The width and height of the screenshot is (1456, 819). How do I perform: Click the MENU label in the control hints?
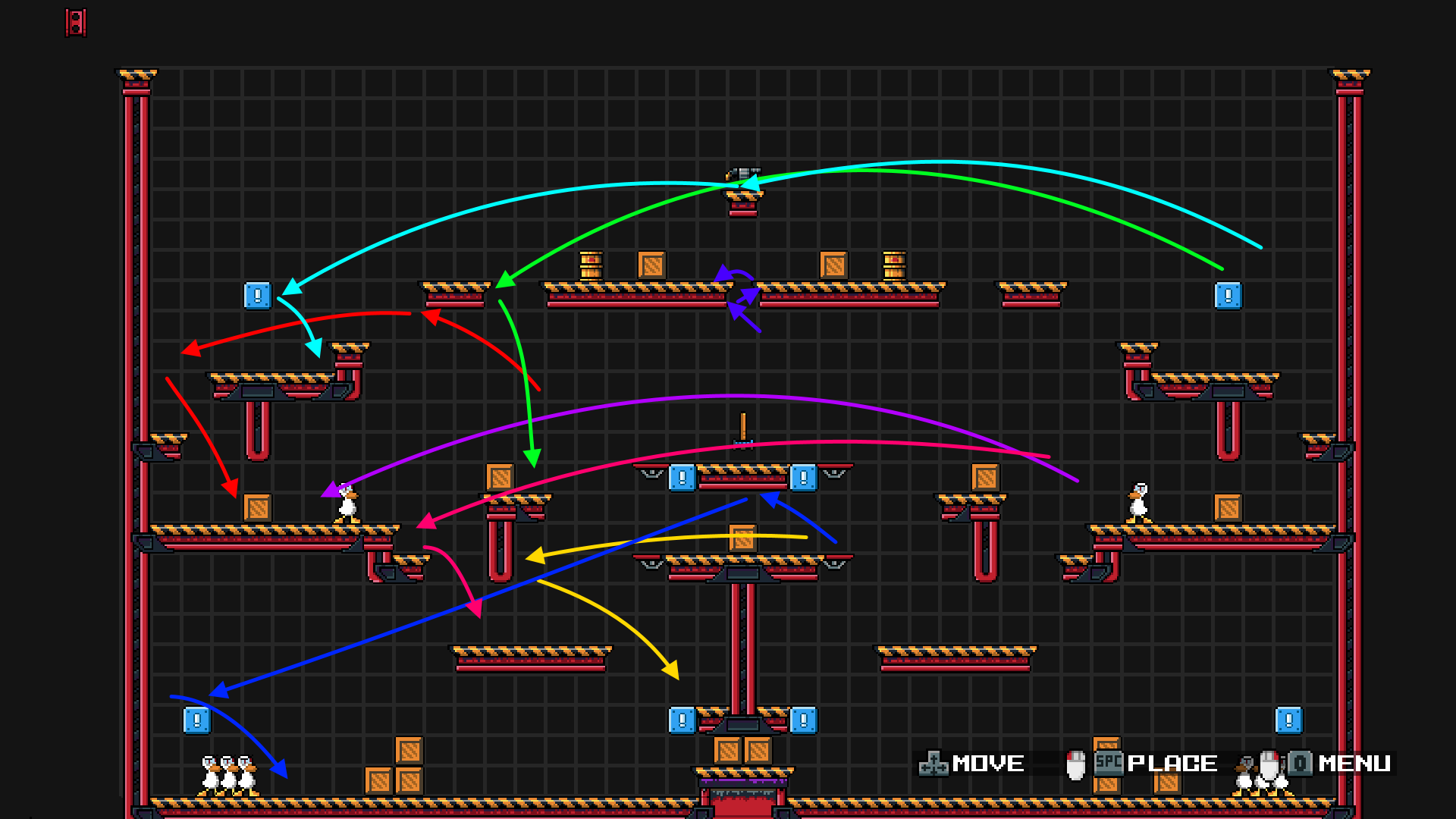coord(1354,764)
